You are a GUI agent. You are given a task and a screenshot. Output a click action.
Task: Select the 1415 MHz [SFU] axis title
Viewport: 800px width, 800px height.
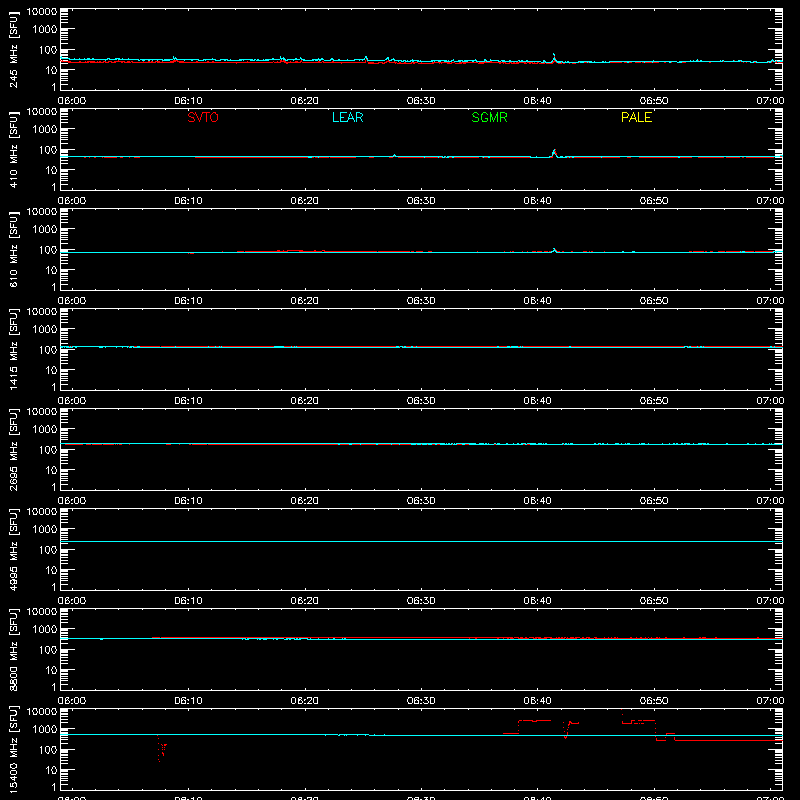pos(13,349)
